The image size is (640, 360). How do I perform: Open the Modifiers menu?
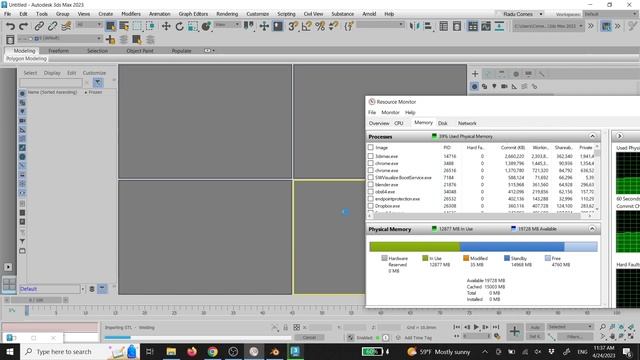click(131, 14)
